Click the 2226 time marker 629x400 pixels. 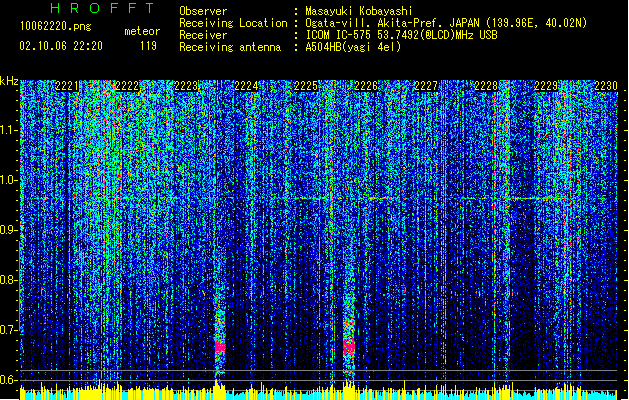point(366,86)
